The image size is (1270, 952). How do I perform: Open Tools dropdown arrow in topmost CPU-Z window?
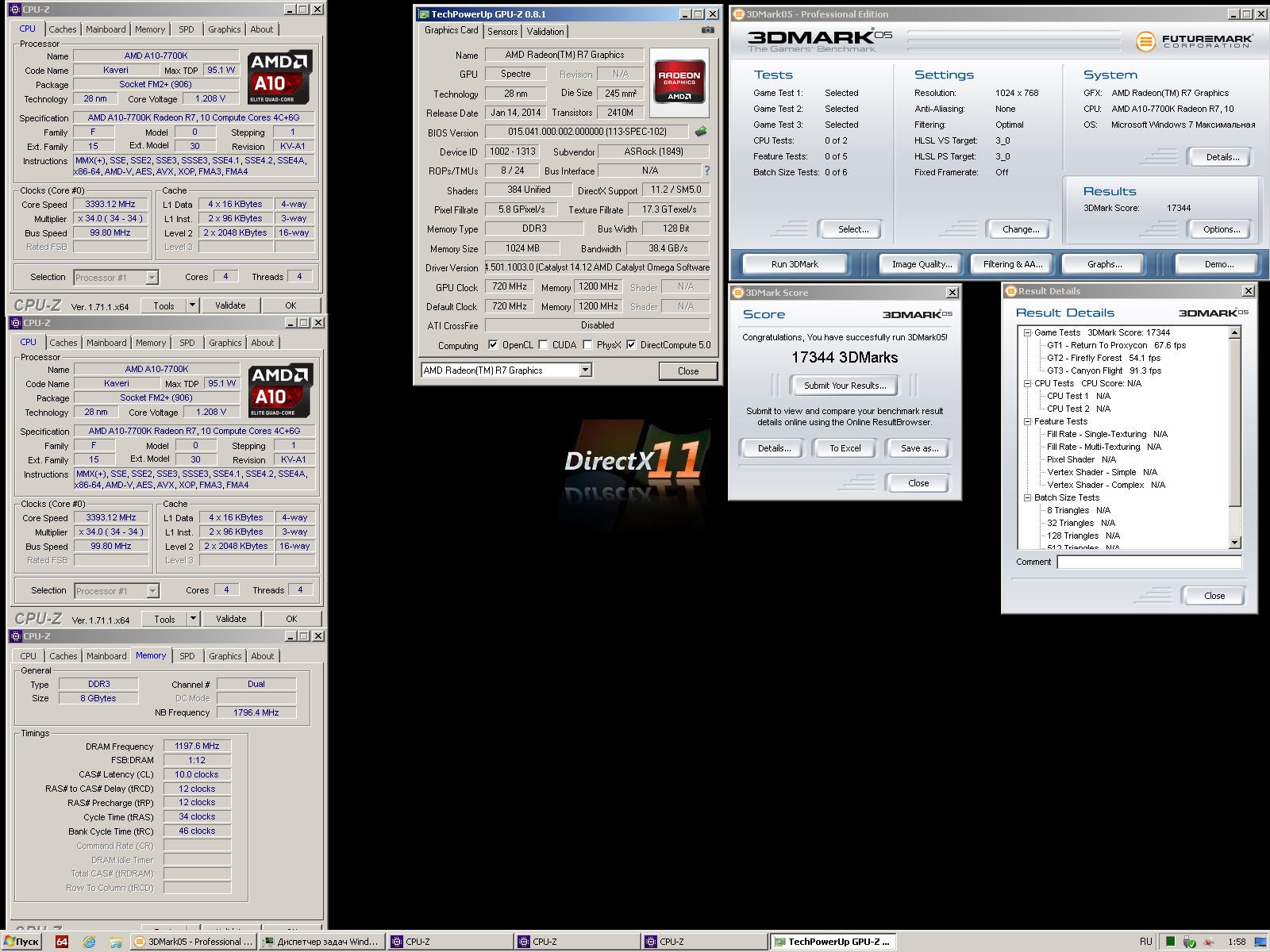pos(192,305)
